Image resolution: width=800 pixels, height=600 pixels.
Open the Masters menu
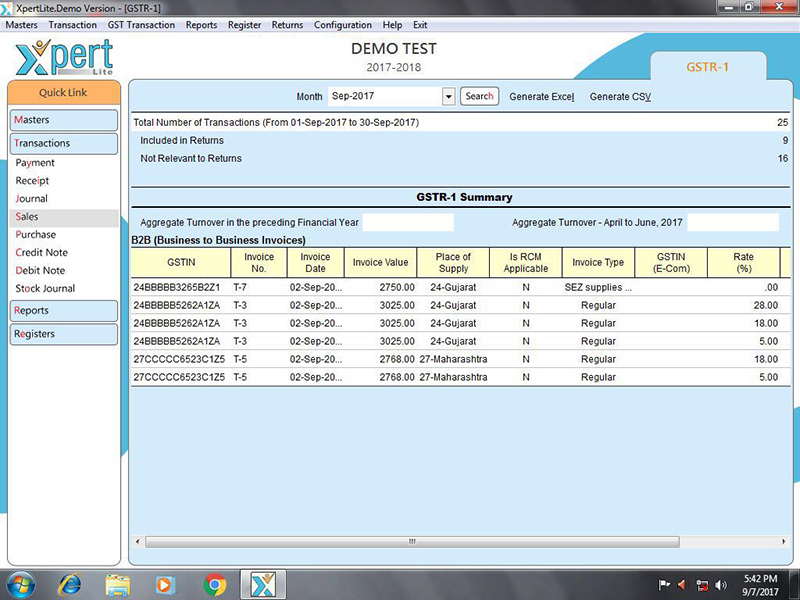tap(21, 25)
